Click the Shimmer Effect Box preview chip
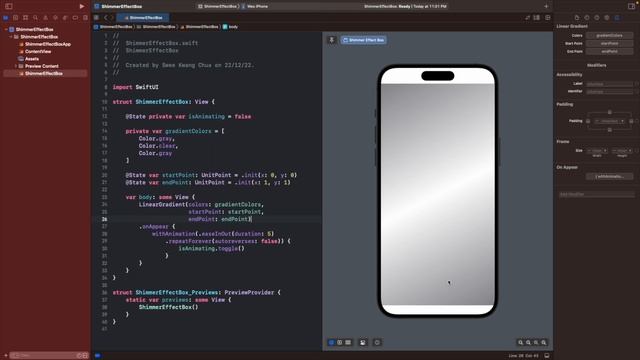The width and height of the screenshot is (640, 360). (x=364, y=40)
